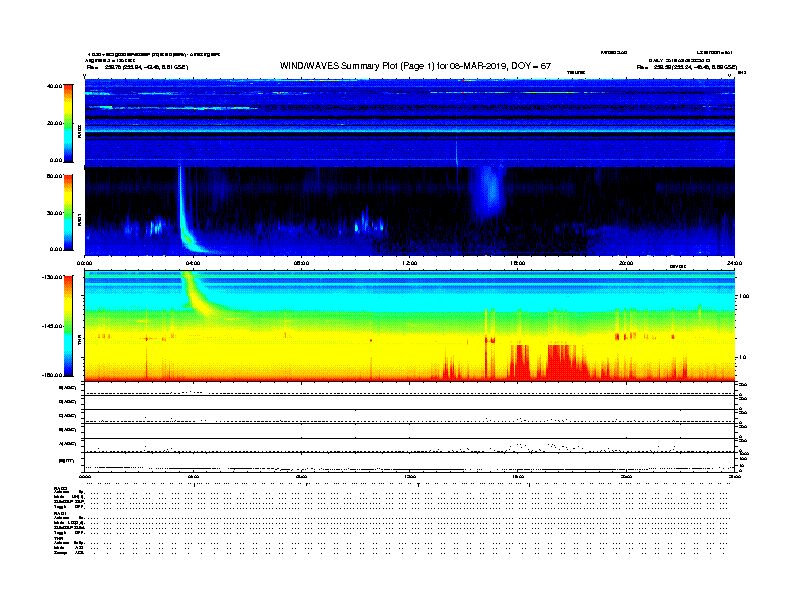Screen dimensions: 792x612
Task: Click the 100 label on TNR right axis
Action: pos(744,296)
